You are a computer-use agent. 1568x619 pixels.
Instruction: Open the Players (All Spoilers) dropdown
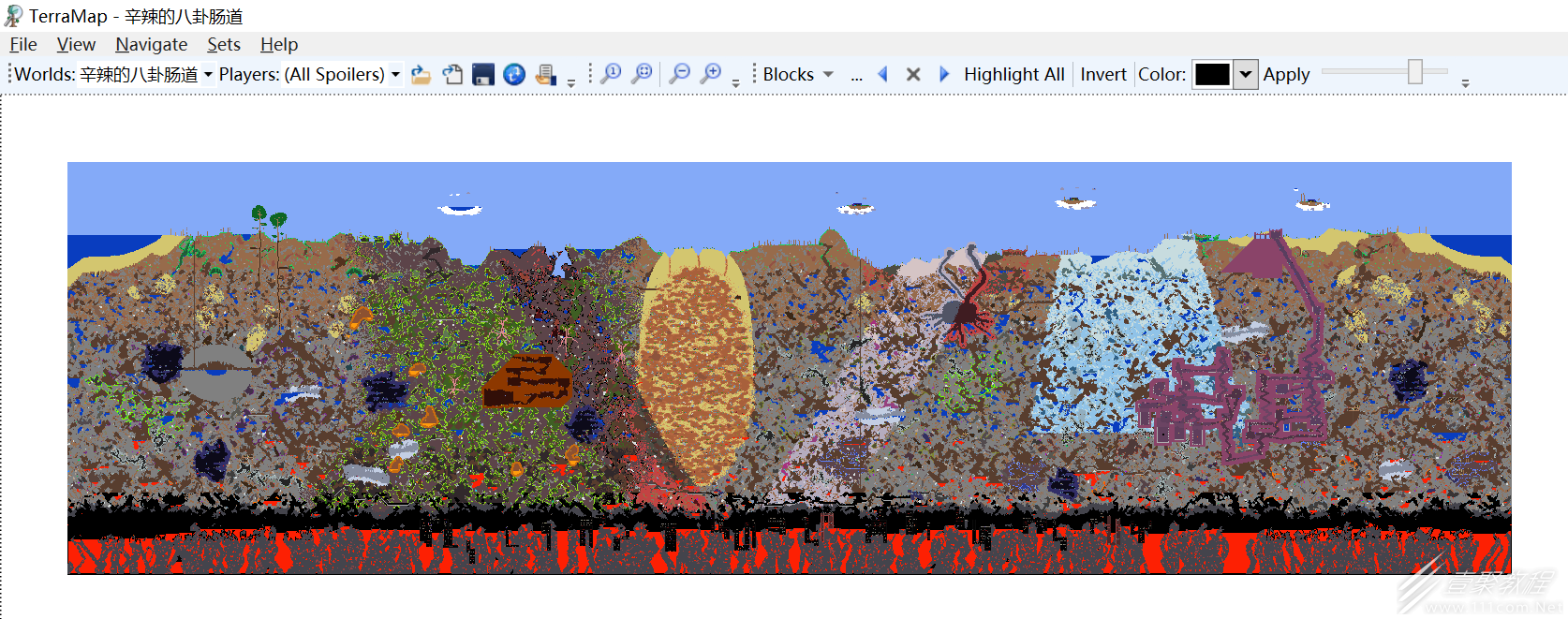tap(395, 75)
